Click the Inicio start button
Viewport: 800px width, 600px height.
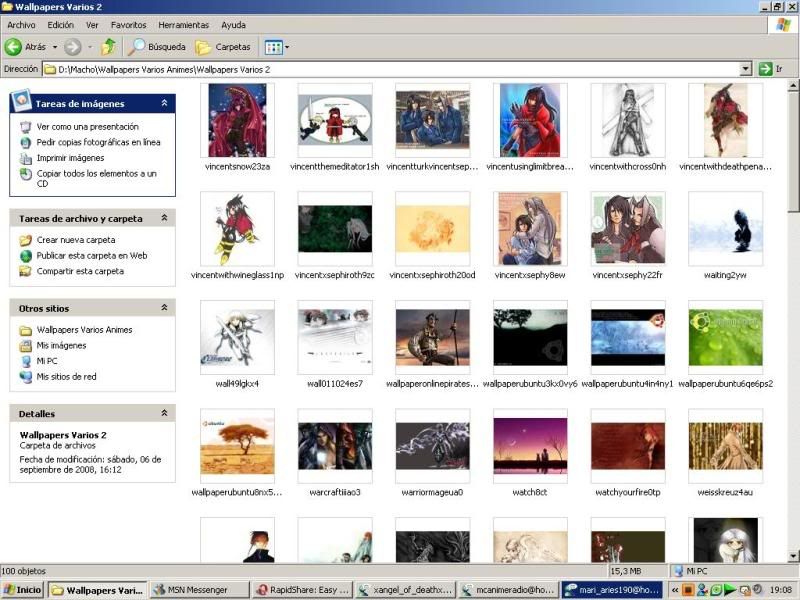coord(22,590)
